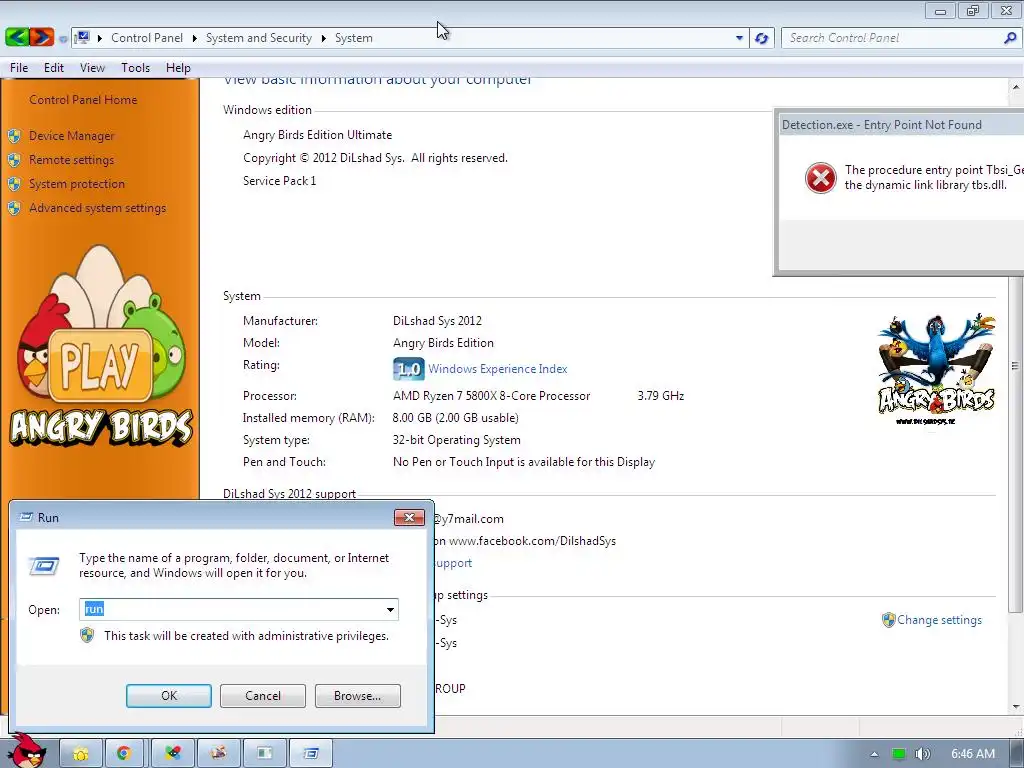Click the orange Forward navigation arrow
The width and height of the screenshot is (1024, 768).
pyautogui.click(x=41, y=37)
